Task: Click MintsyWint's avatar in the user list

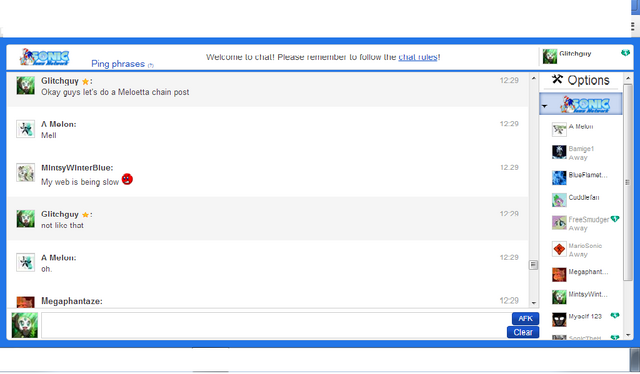Action: tap(559, 297)
